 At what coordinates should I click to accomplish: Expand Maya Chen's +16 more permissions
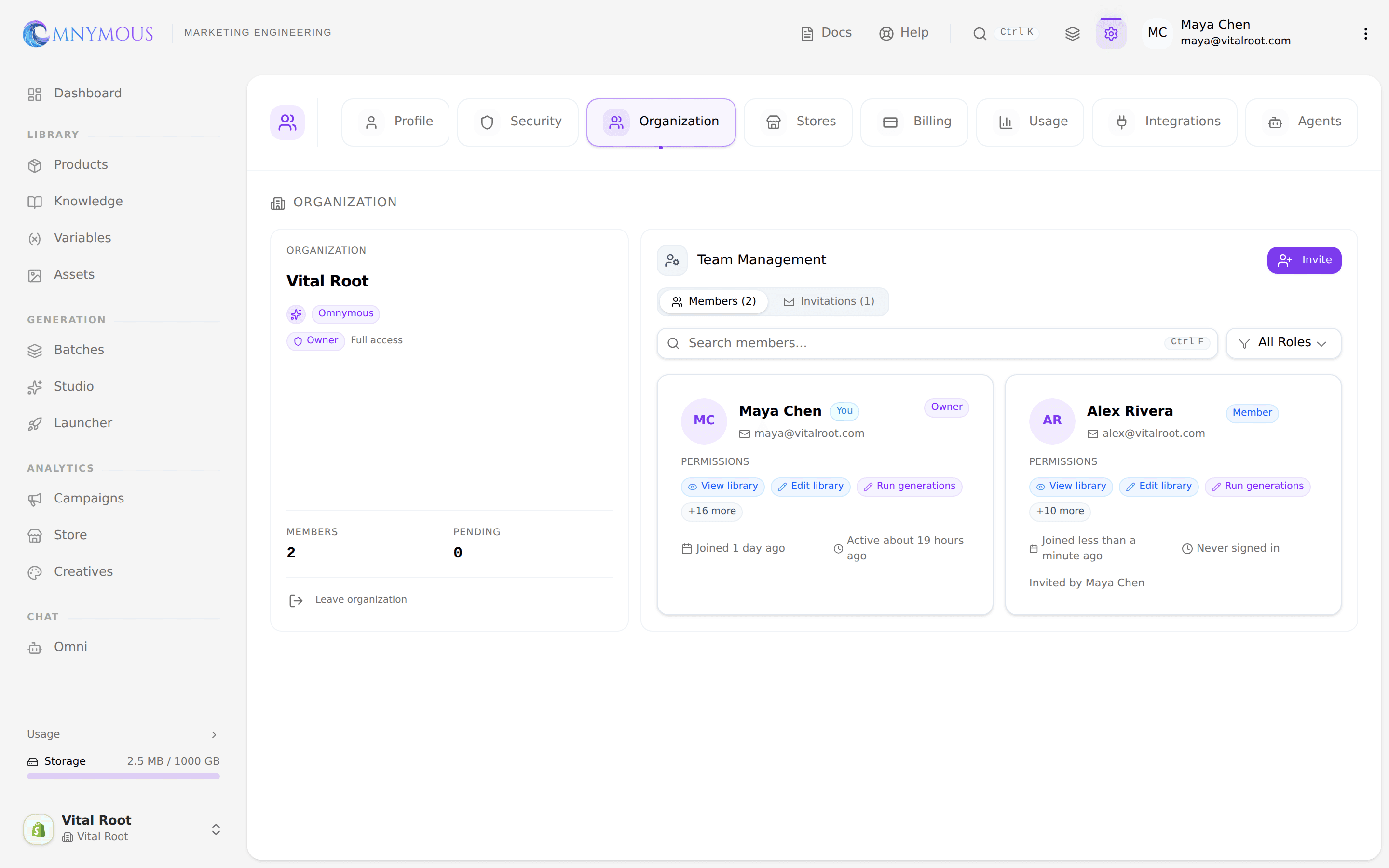point(712,511)
